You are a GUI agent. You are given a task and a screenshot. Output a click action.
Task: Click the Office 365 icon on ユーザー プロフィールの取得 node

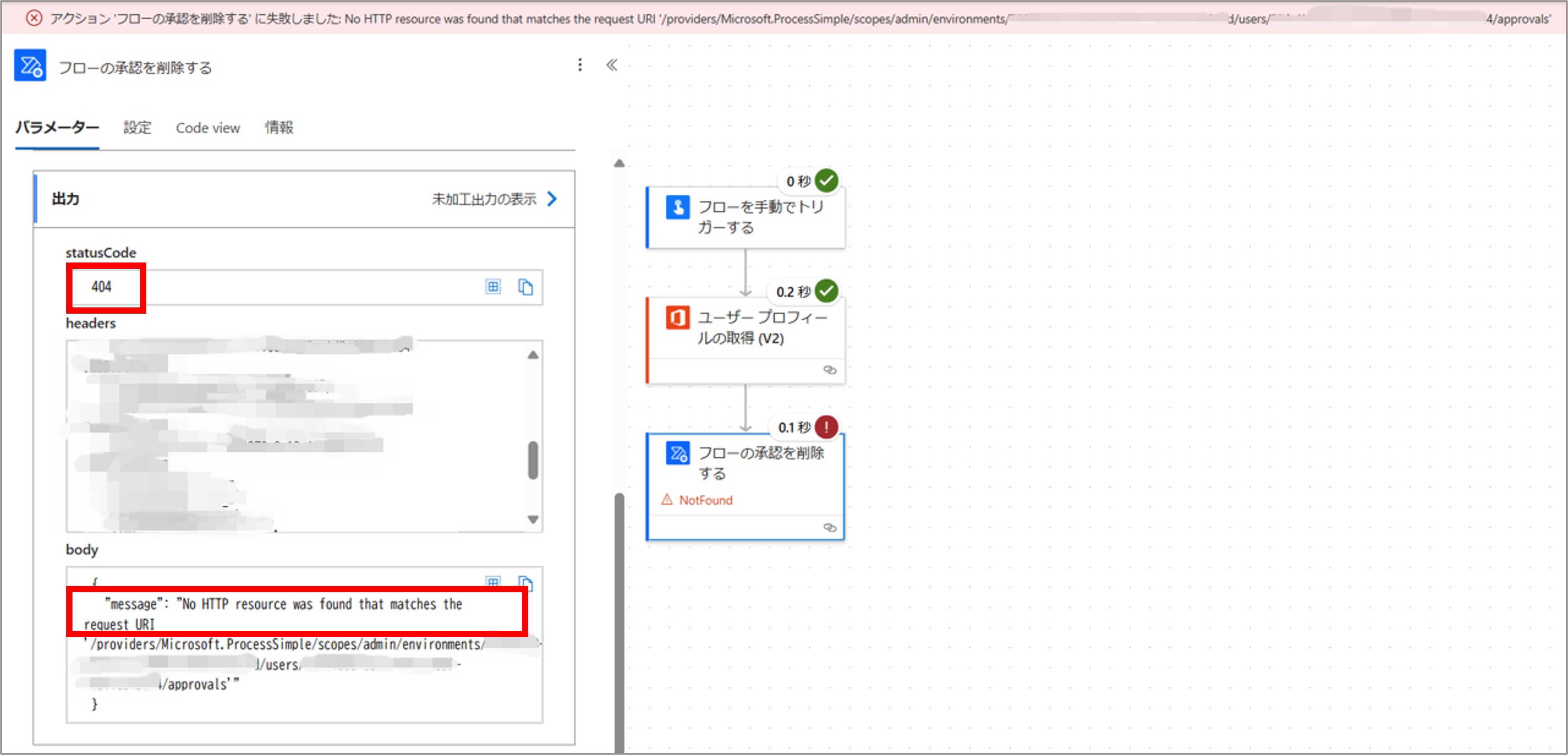pos(677,318)
